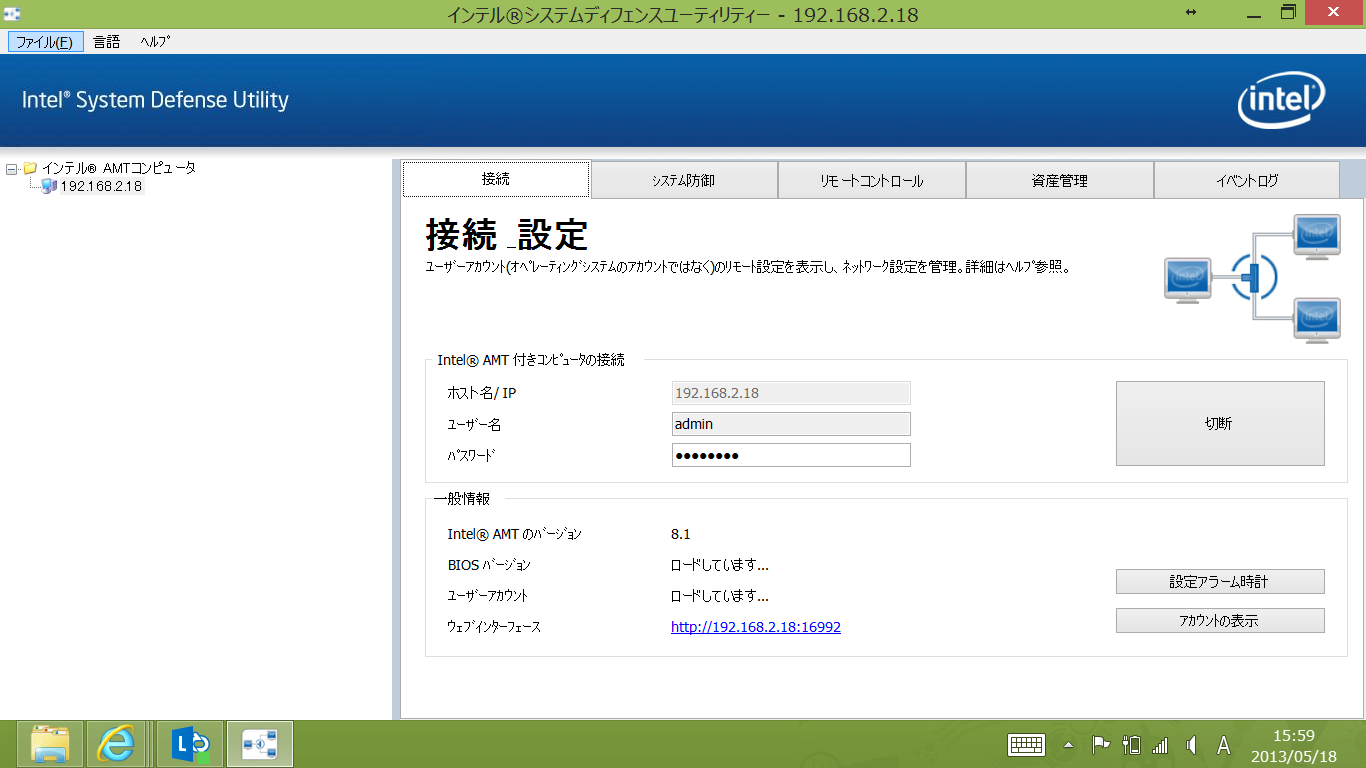This screenshot has height=768, width=1366.
Task: Switch to the イベントログ tab
Action: pos(1247,181)
